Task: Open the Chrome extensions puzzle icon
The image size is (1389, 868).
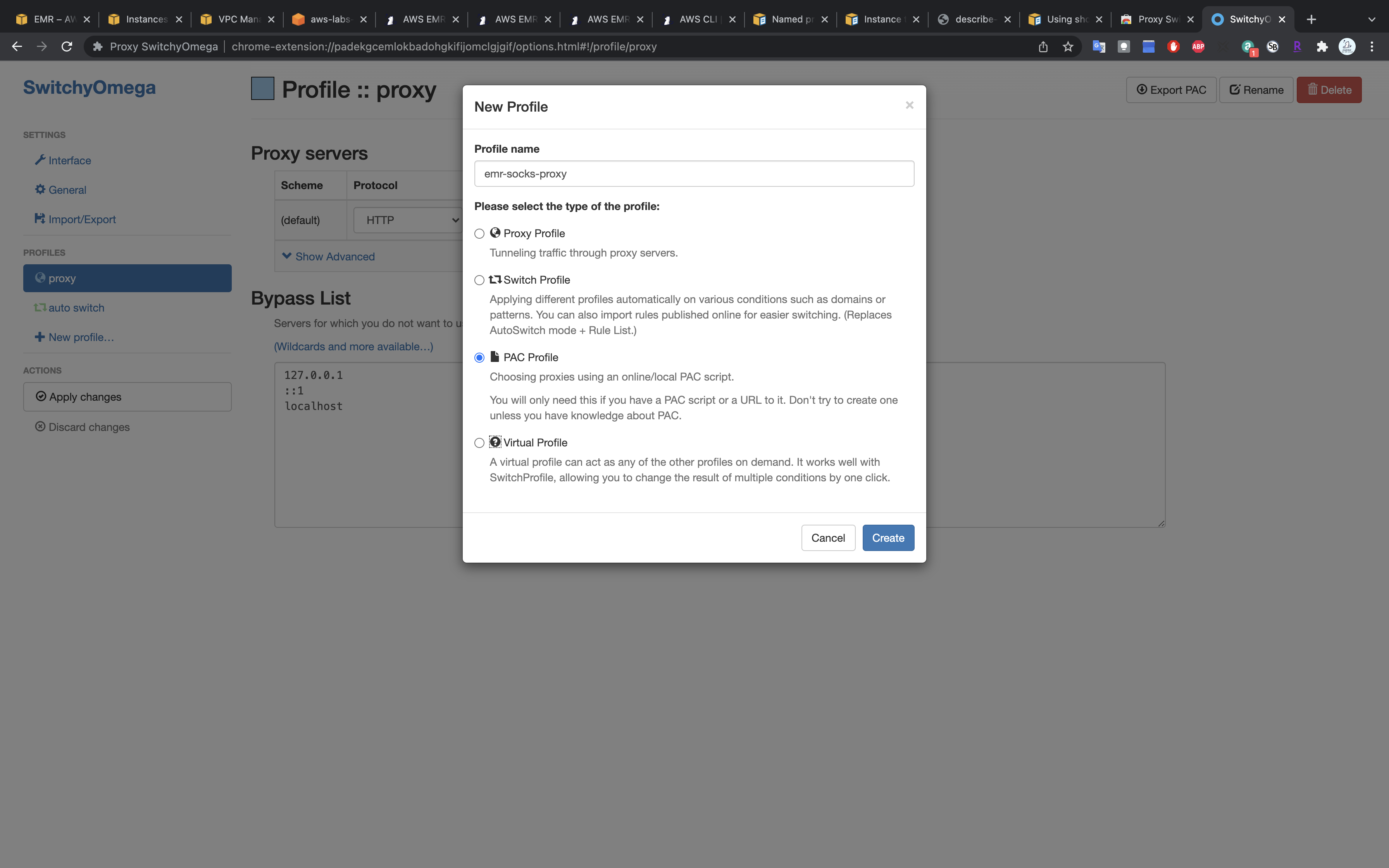Action: point(1322,46)
